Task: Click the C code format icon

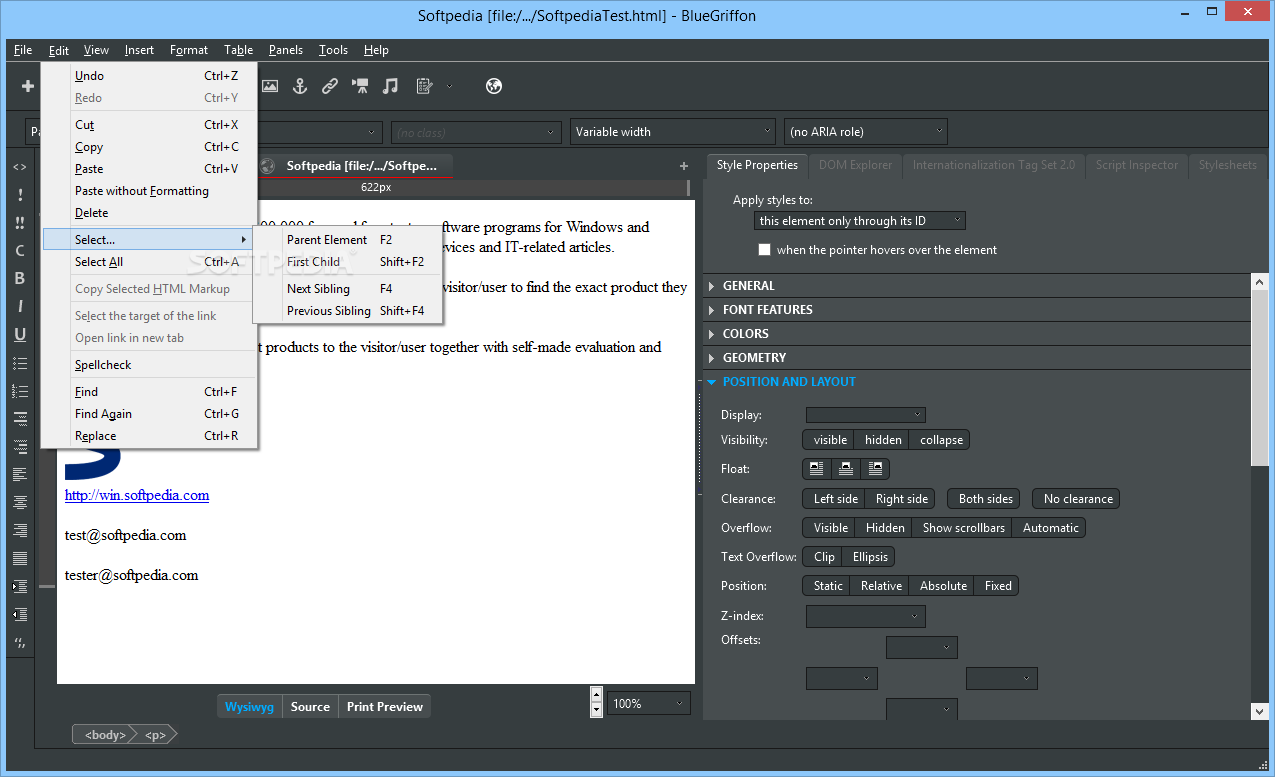Action: point(20,251)
